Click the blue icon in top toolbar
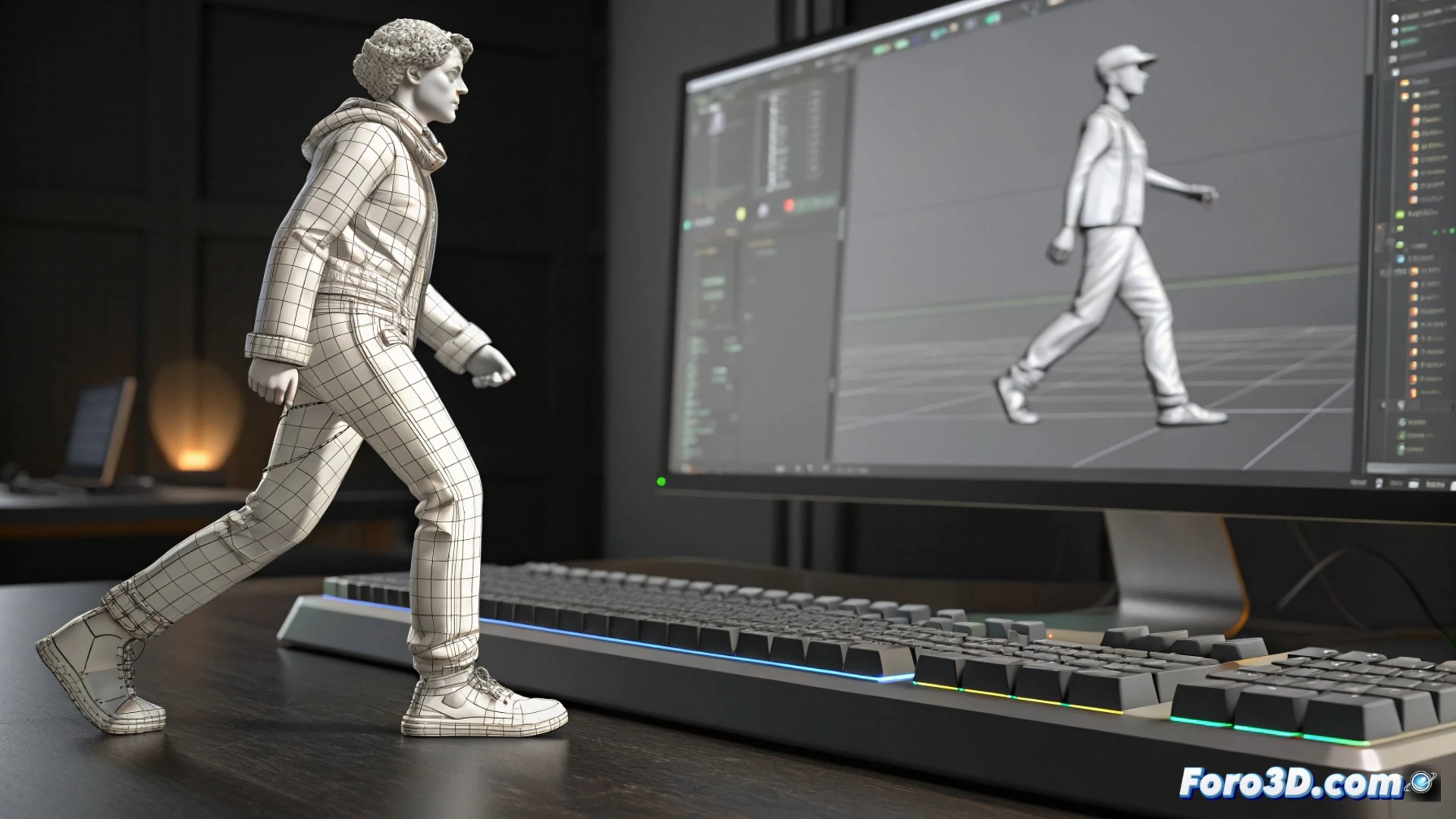The image size is (1456, 819). tap(917, 40)
